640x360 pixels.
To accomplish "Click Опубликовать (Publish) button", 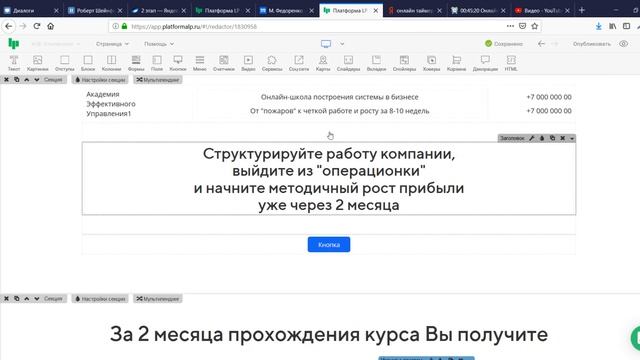I will tap(591, 44).
